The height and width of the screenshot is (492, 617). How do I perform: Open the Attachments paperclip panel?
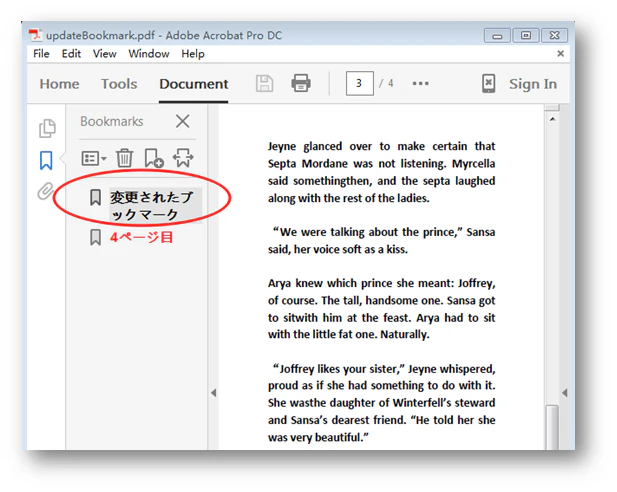[x=45, y=191]
